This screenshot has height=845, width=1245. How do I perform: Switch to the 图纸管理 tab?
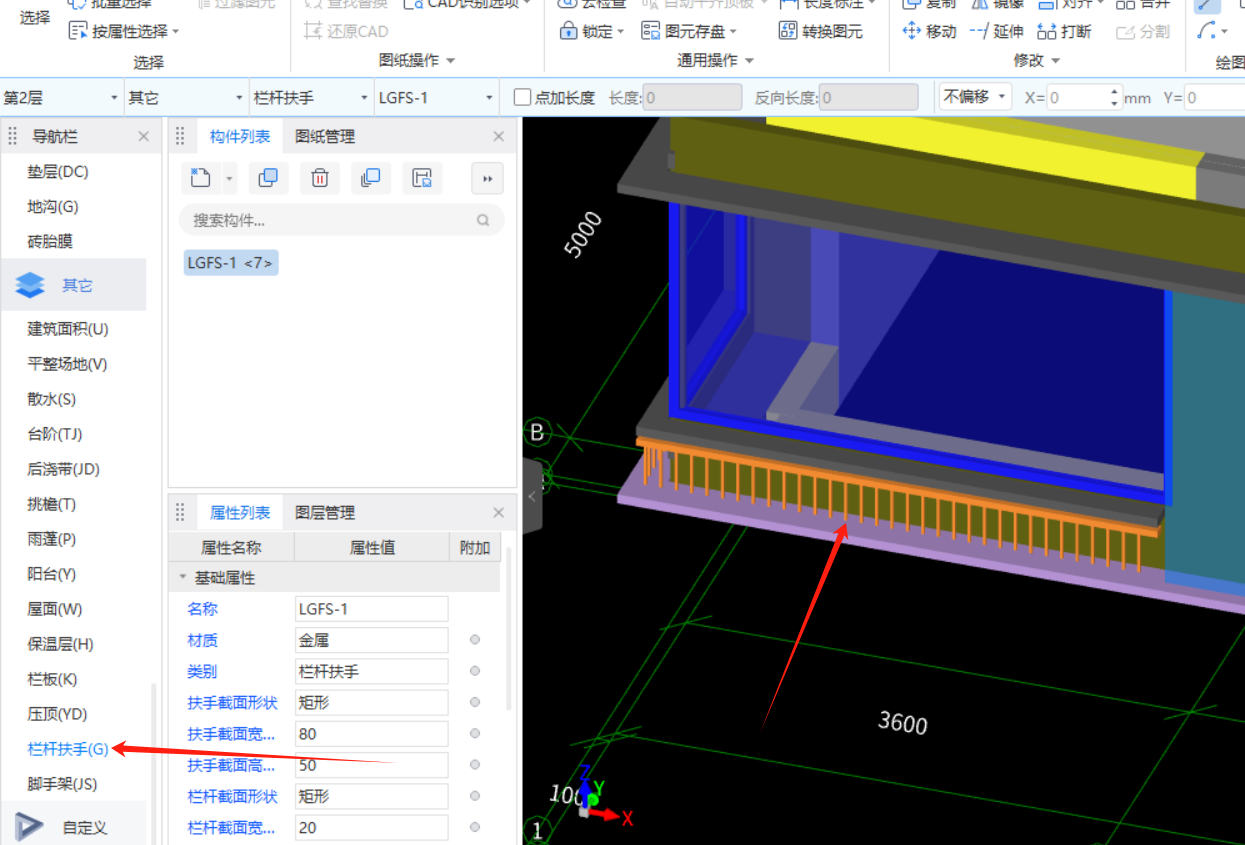point(325,136)
